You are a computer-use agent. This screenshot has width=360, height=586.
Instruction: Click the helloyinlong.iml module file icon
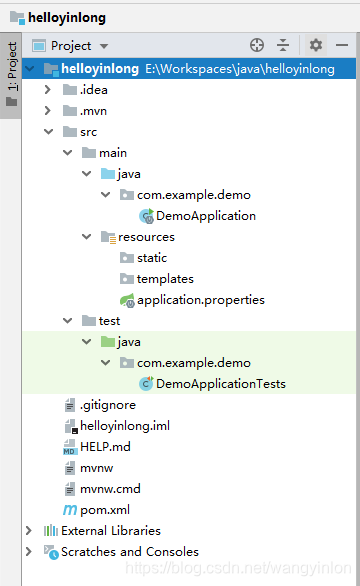click(x=71, y=426)
